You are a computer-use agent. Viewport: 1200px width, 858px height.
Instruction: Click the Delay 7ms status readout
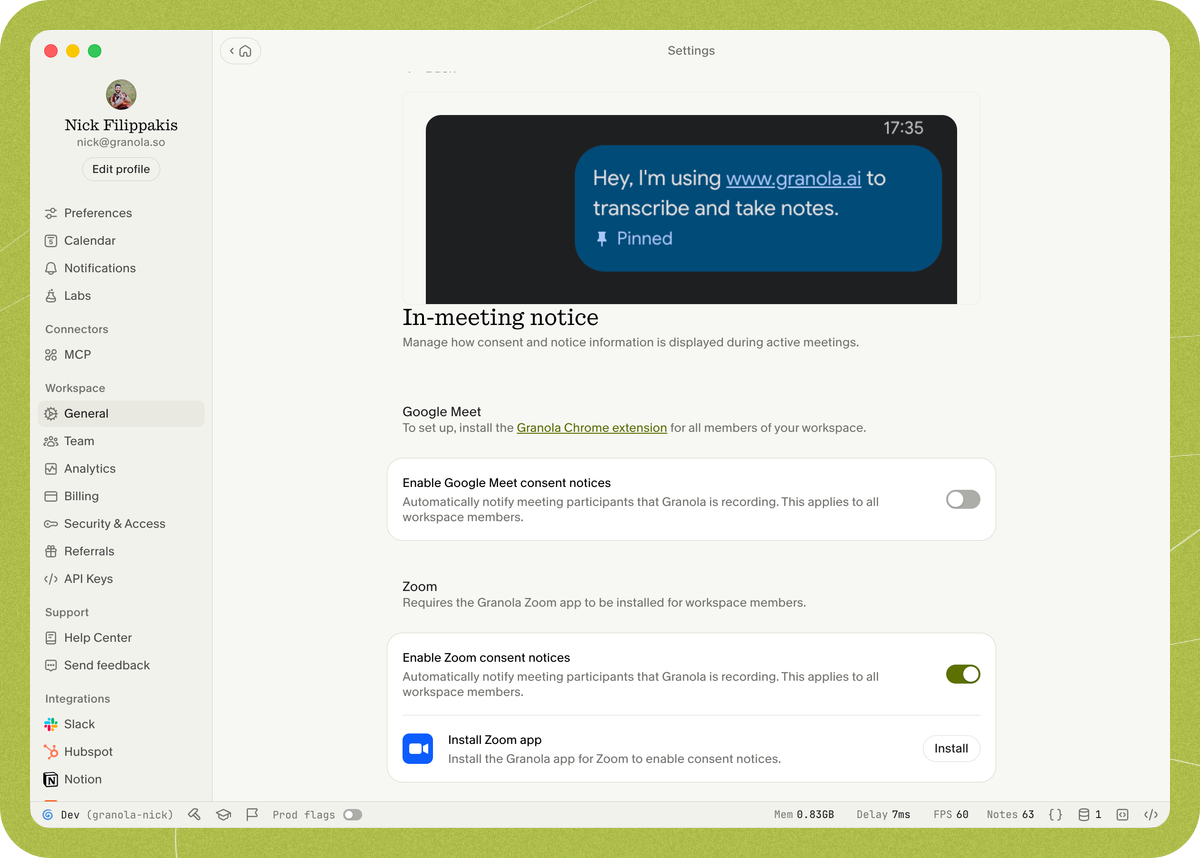point(883,815)
